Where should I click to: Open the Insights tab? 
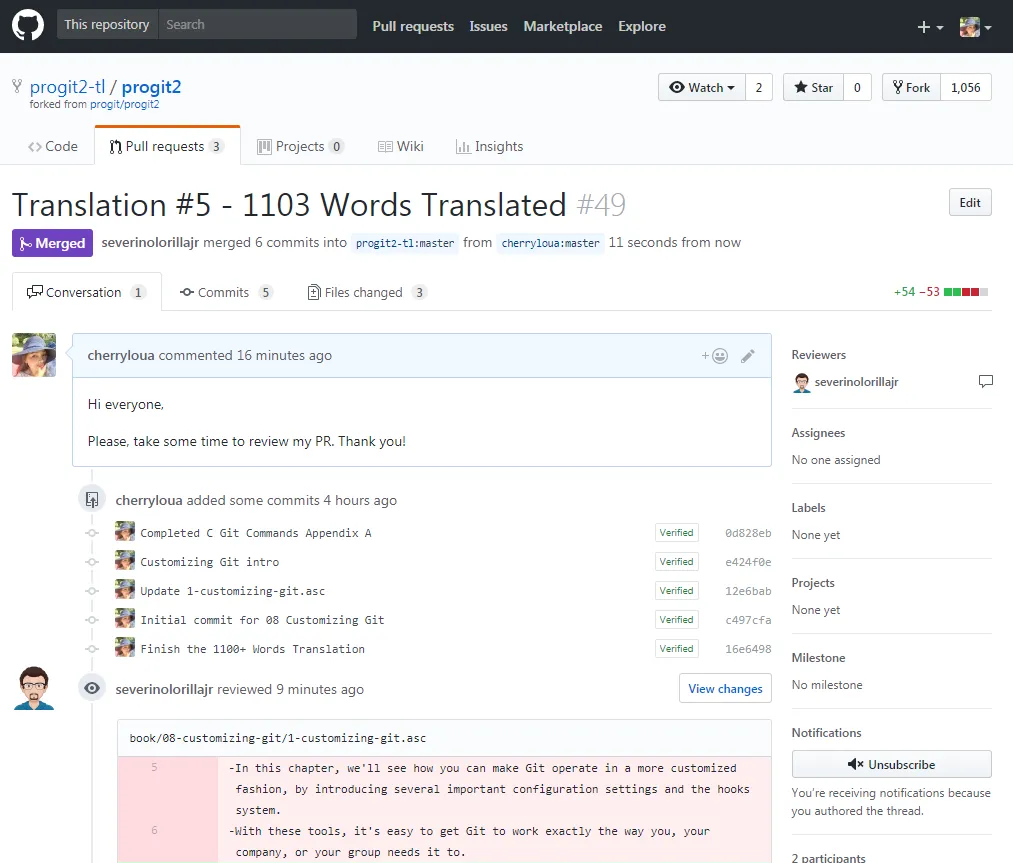click(490, 147)
